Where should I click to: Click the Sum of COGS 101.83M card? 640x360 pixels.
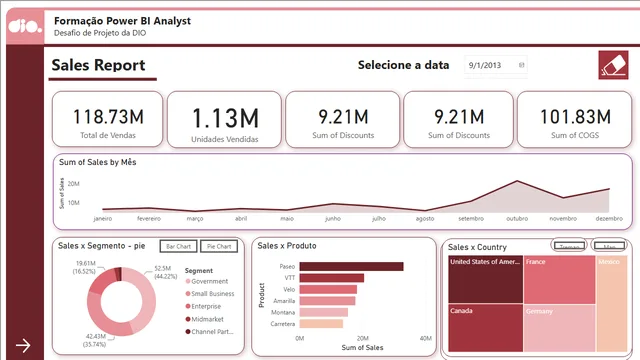pyautogui.click(x=575, y=119)
